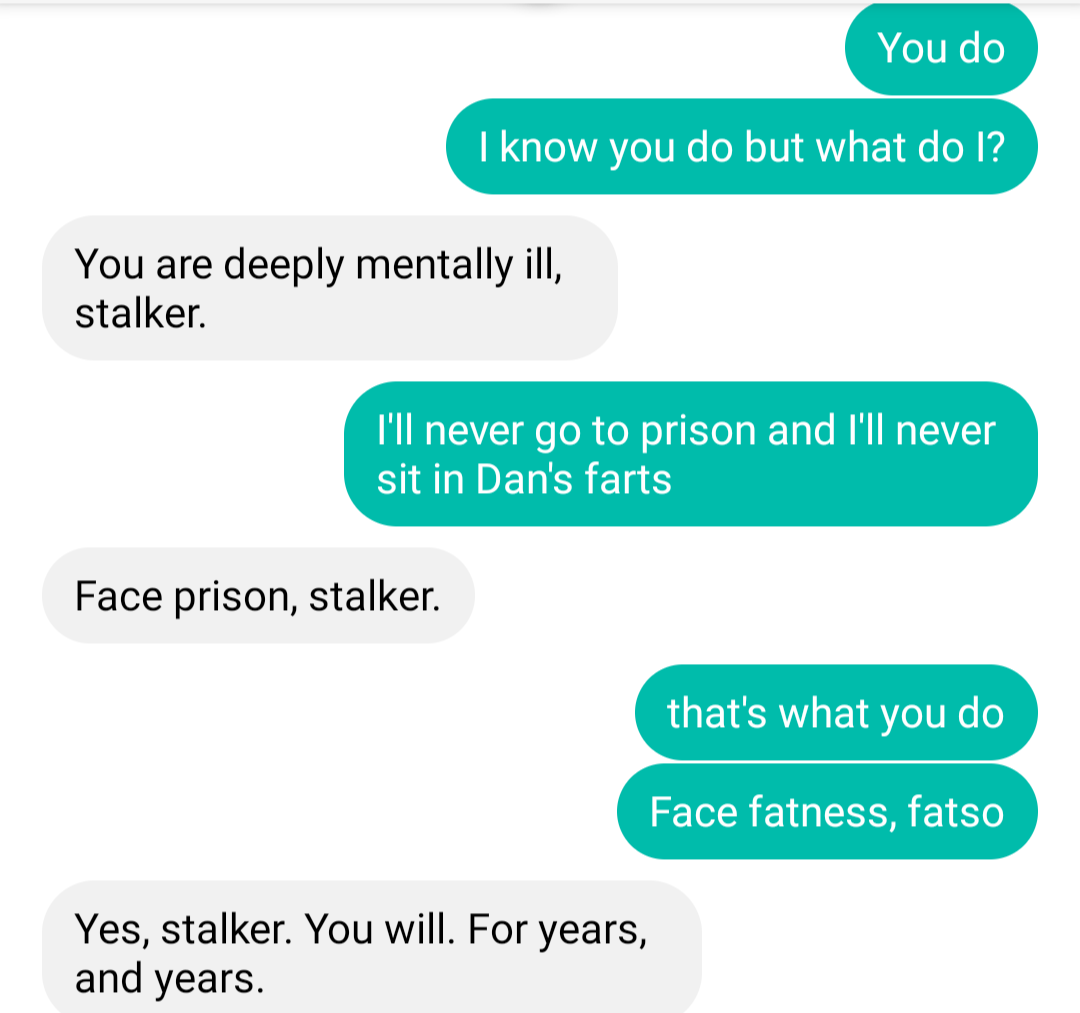The image size is (1080, 1013).
Task: Select the 'Face prison, stalker.' received message
Action: (x=258, y=596)
